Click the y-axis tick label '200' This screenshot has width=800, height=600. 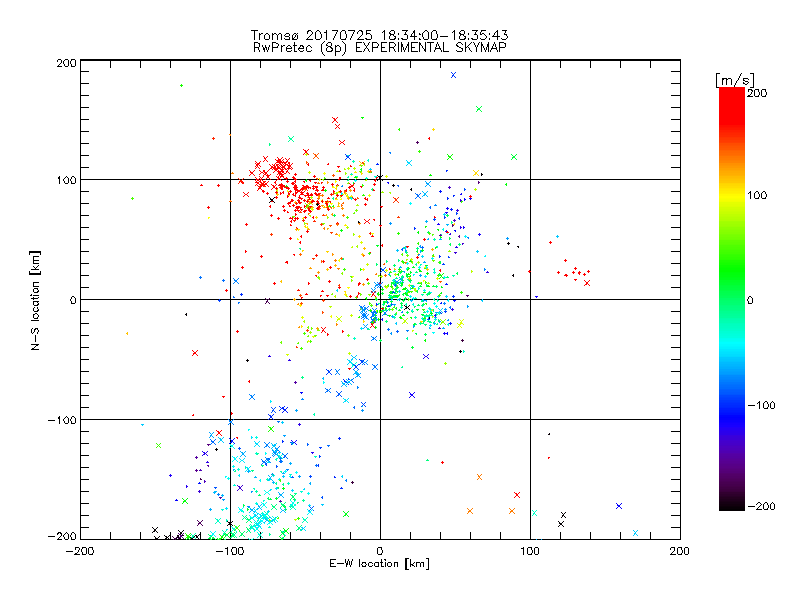click(x=66, y=63)
